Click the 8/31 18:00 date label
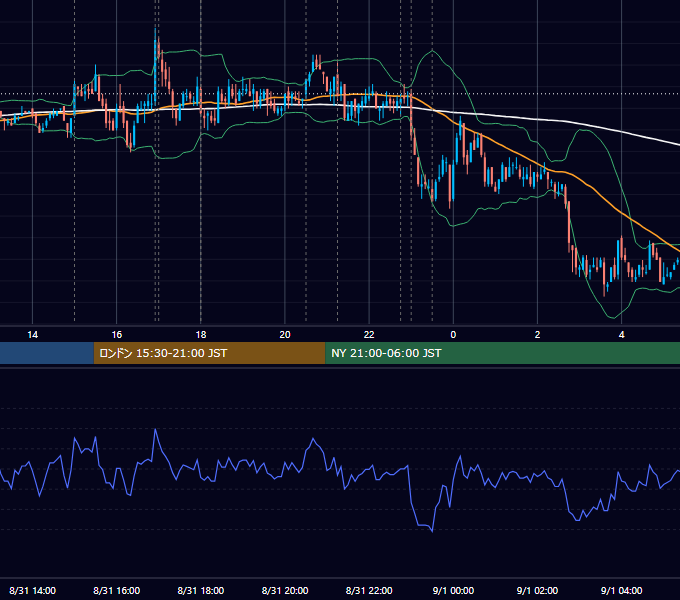The width and height of the screenshot is (680, 600). click(201, 590)
